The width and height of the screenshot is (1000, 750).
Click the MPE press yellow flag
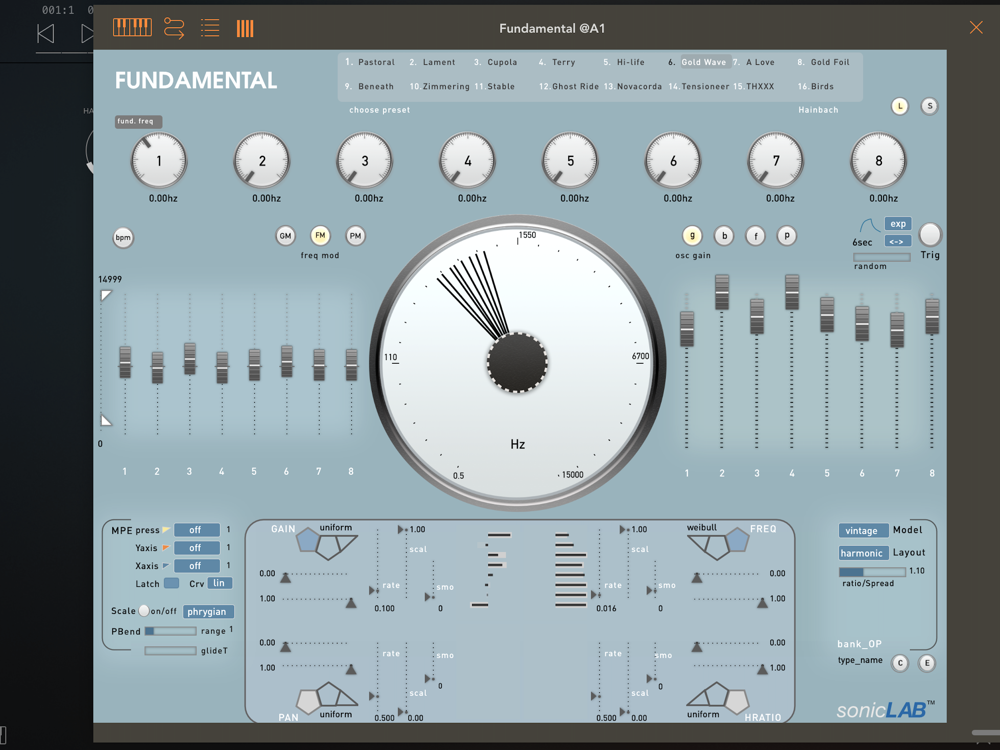166,530
